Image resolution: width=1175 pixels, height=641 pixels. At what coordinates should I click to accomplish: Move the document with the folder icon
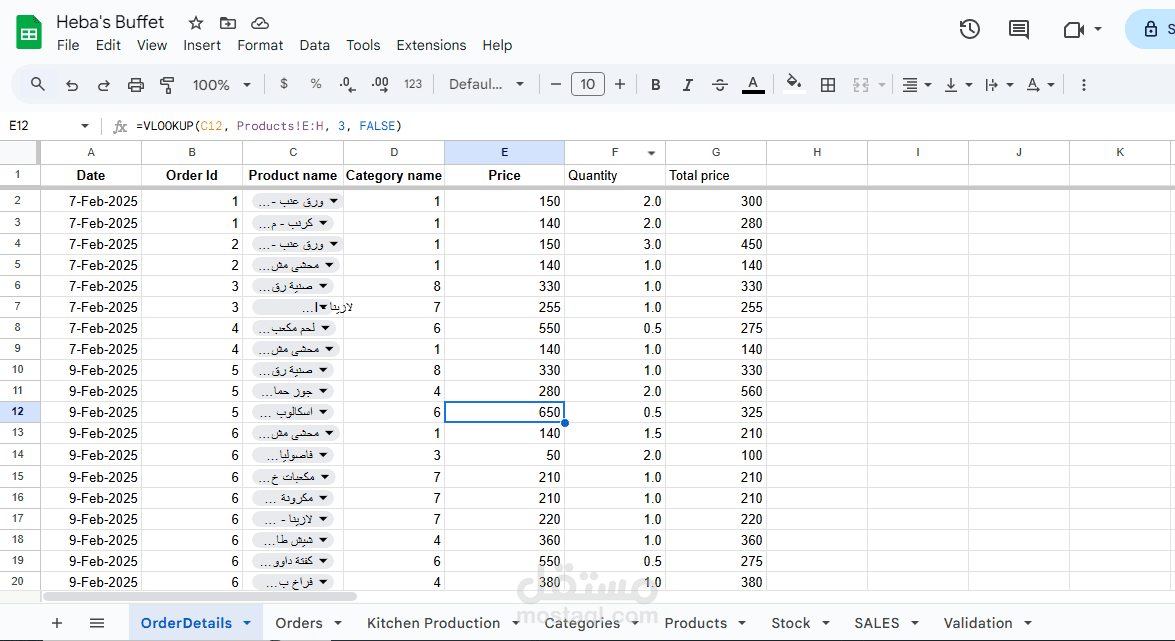(228, 22)
